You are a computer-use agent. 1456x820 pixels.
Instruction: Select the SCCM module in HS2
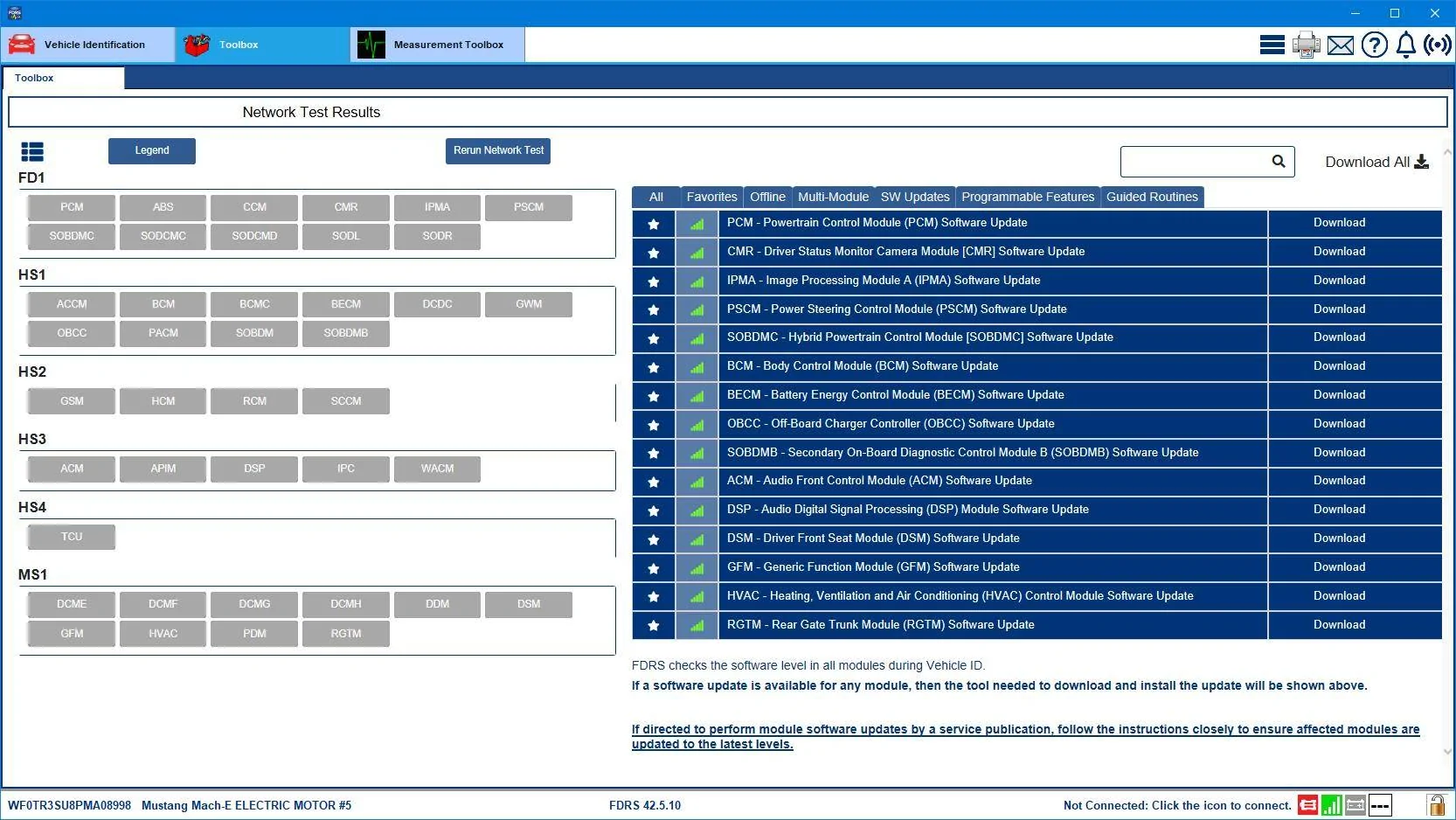pos(346,402)
